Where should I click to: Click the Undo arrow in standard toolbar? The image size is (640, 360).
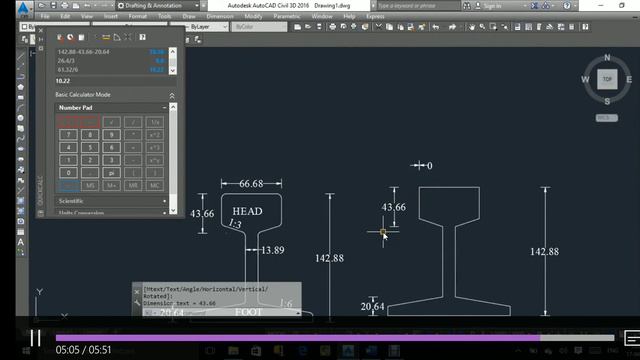pyautogui.click(x=436, y=27)
